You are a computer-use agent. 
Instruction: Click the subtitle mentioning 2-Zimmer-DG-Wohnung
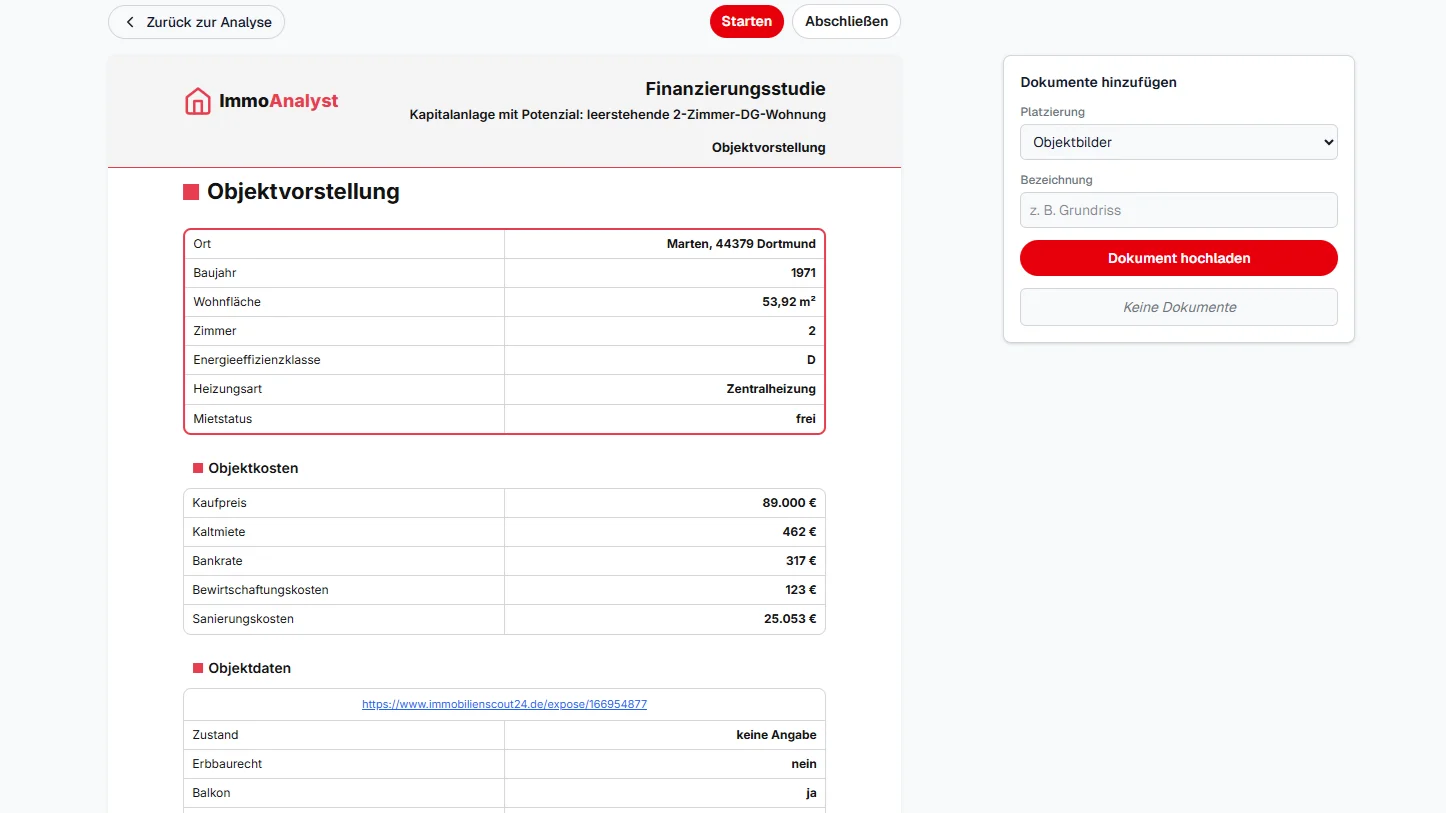pos(618,115)
